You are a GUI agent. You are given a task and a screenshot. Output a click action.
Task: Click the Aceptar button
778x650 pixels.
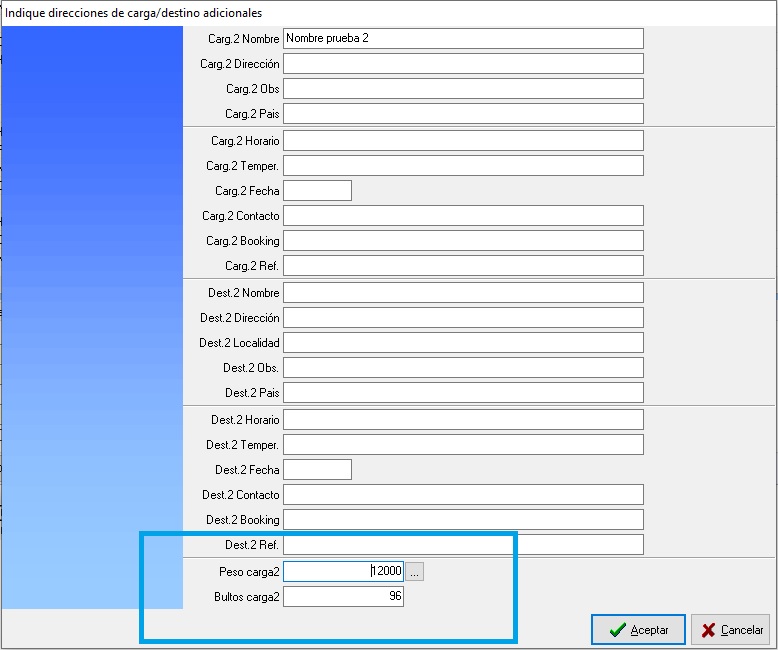coord(638,630)
